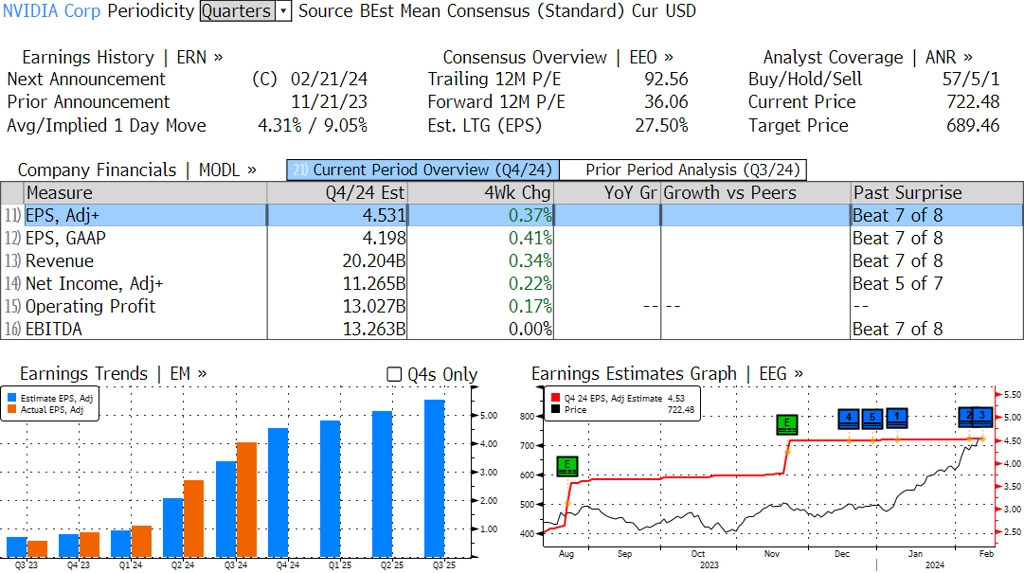Click the EPS GAAP estimate 4.198
Viewport: 1024px width, 573px height.
pyautogui.click(x=384, y=238)
